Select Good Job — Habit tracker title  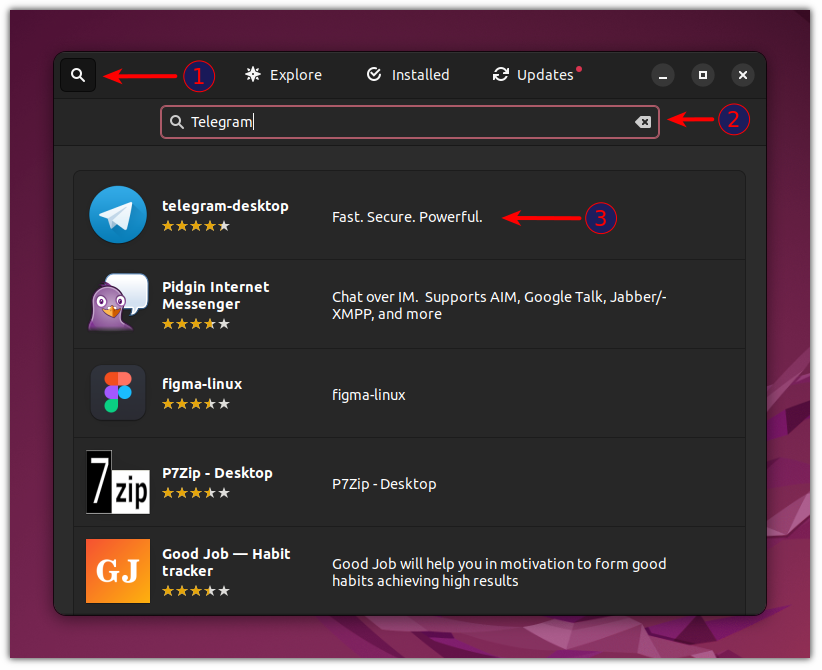(x=226, y=563)
